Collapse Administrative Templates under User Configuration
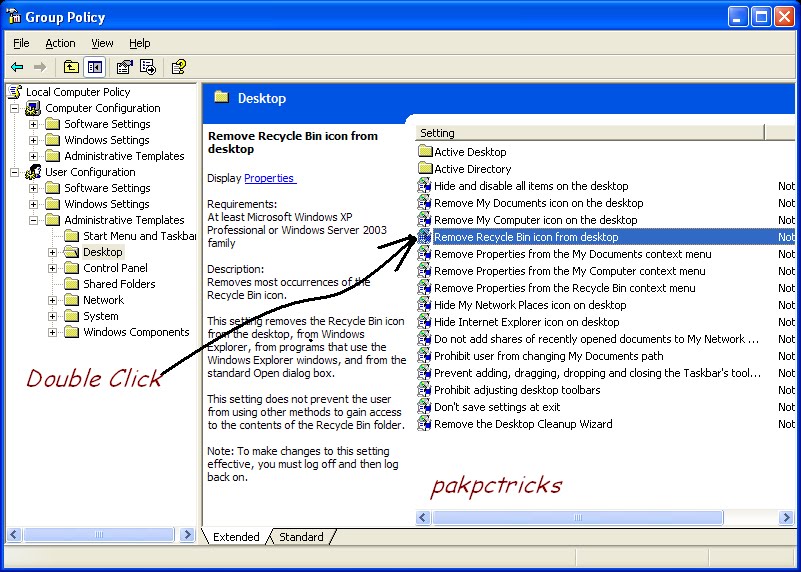Viewport: 801px width, 572px height. click(x=34, y=220)
